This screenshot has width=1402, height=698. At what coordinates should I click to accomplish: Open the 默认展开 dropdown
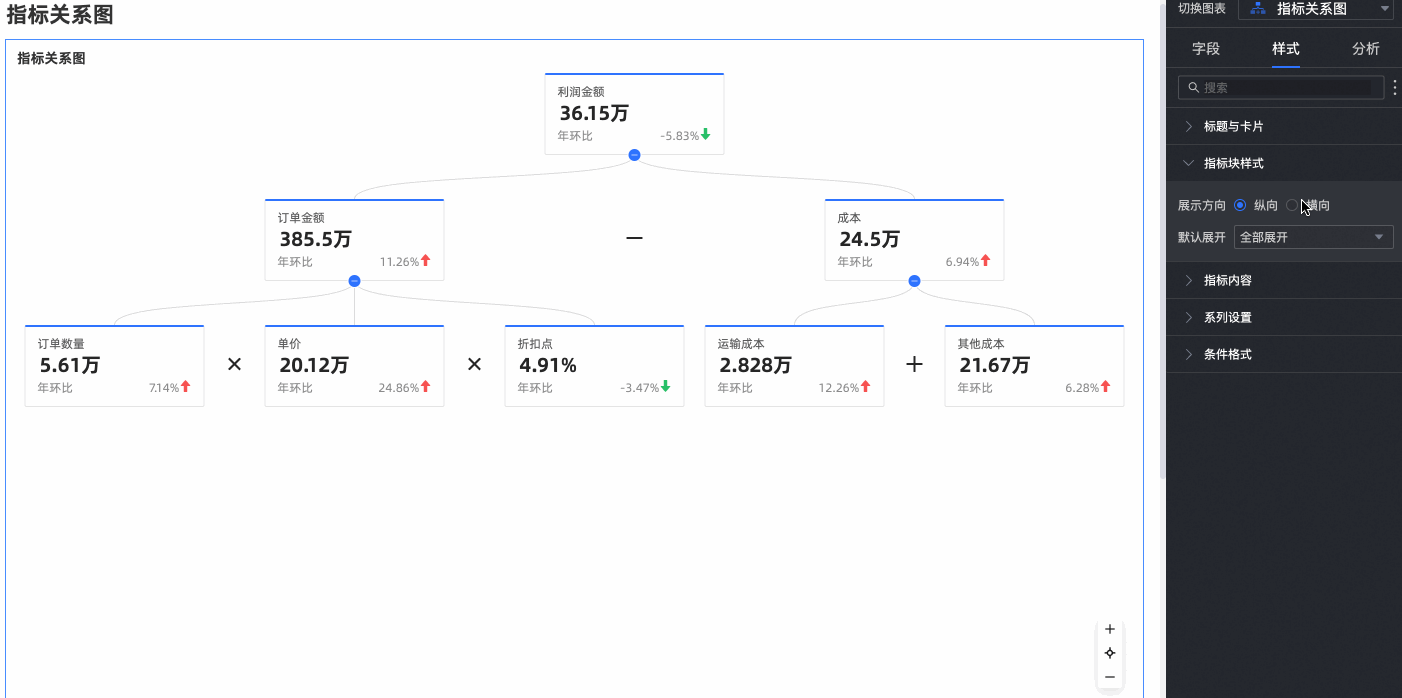pyautogui.click(x=1313, y=237)
